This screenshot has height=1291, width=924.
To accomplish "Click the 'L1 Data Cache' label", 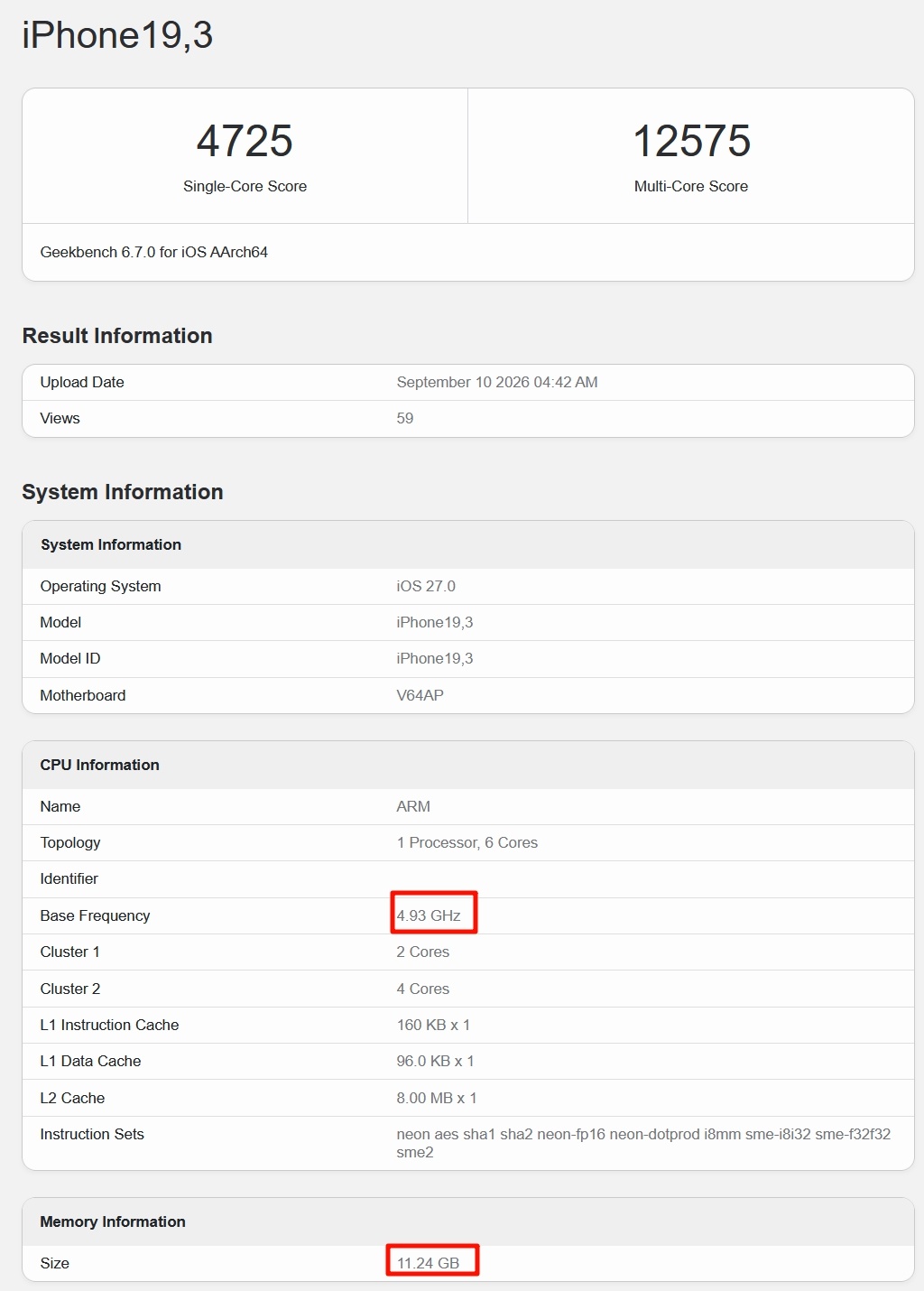I will (90, 1061).
